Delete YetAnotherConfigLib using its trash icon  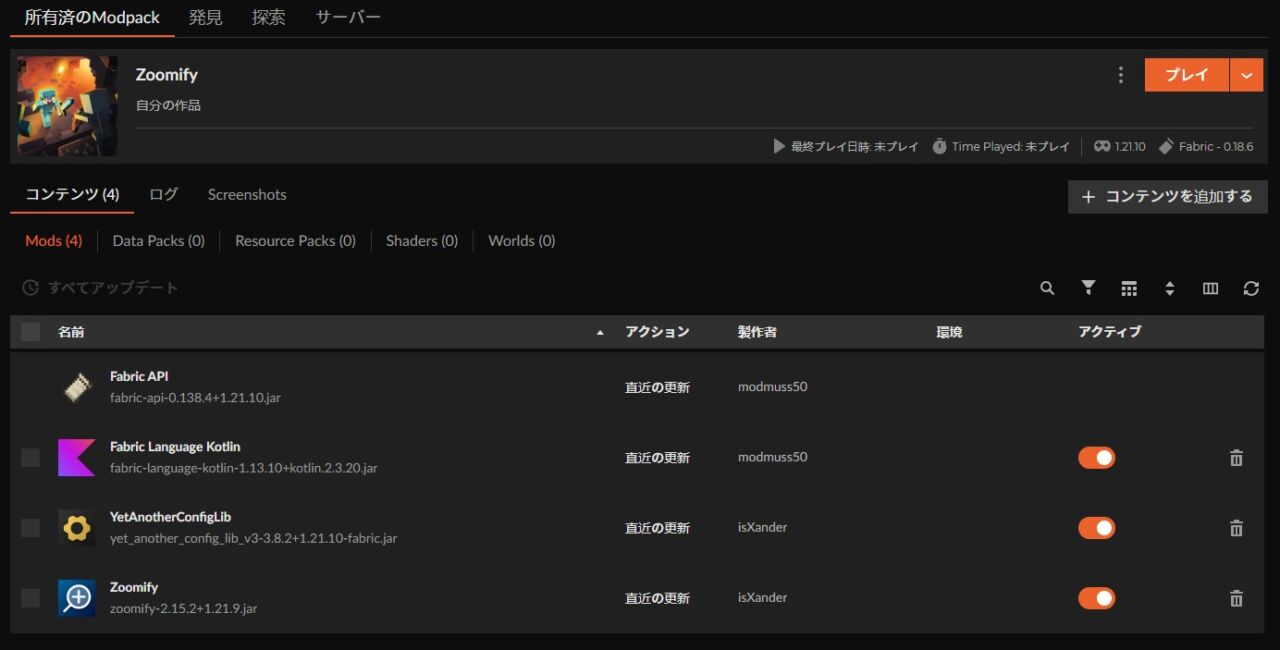tap(1236, 527)
